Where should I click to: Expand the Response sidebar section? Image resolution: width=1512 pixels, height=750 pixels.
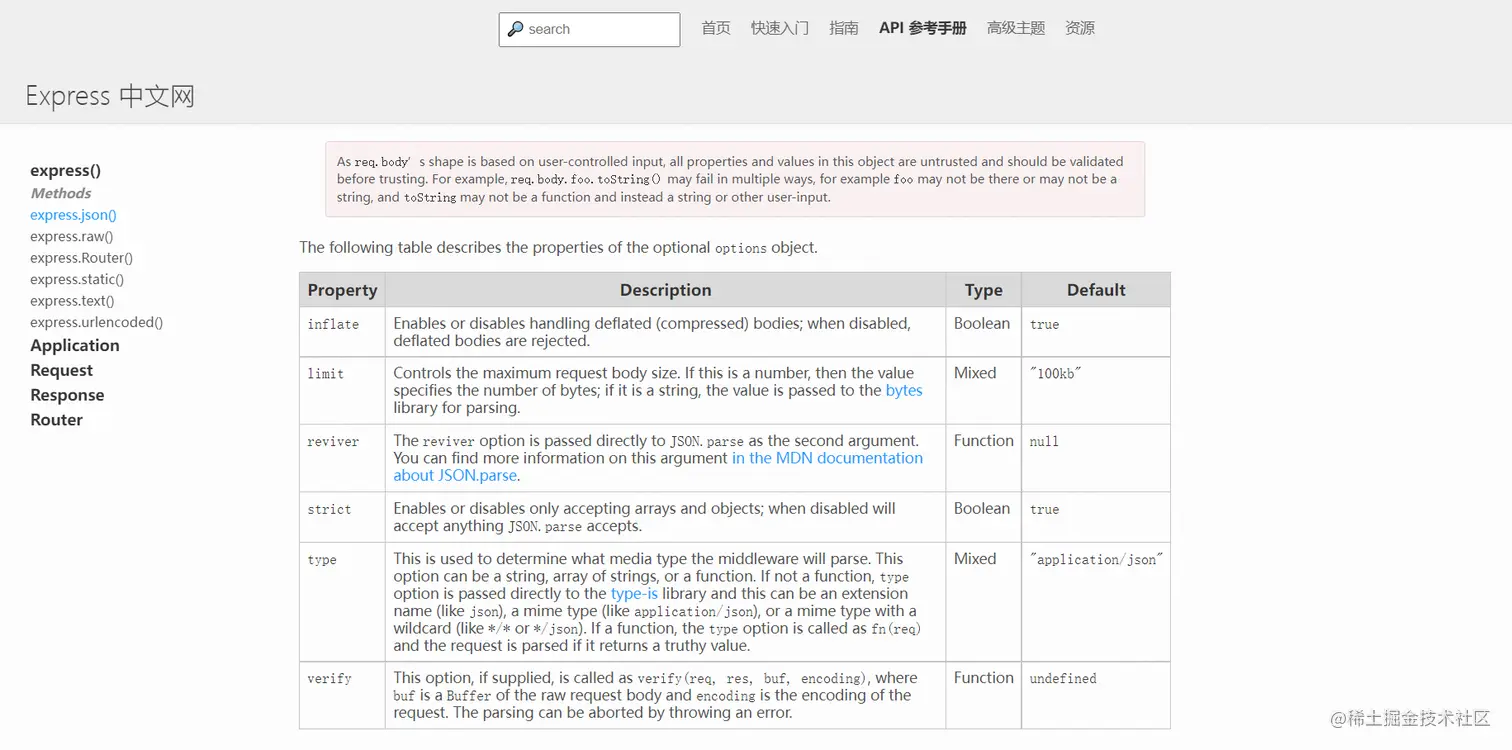(x=67, y=395)
